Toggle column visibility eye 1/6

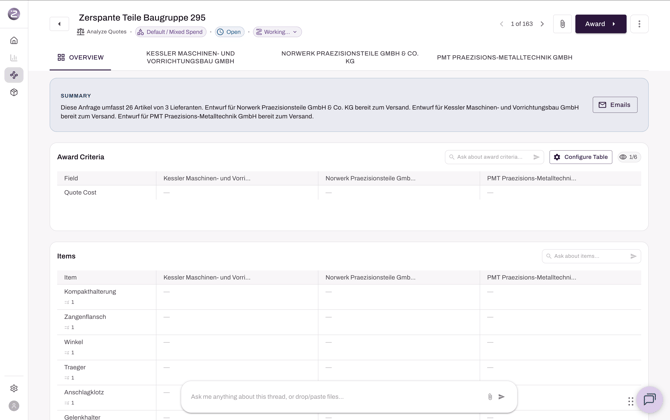pyautogui.click(x=629, y=157)
